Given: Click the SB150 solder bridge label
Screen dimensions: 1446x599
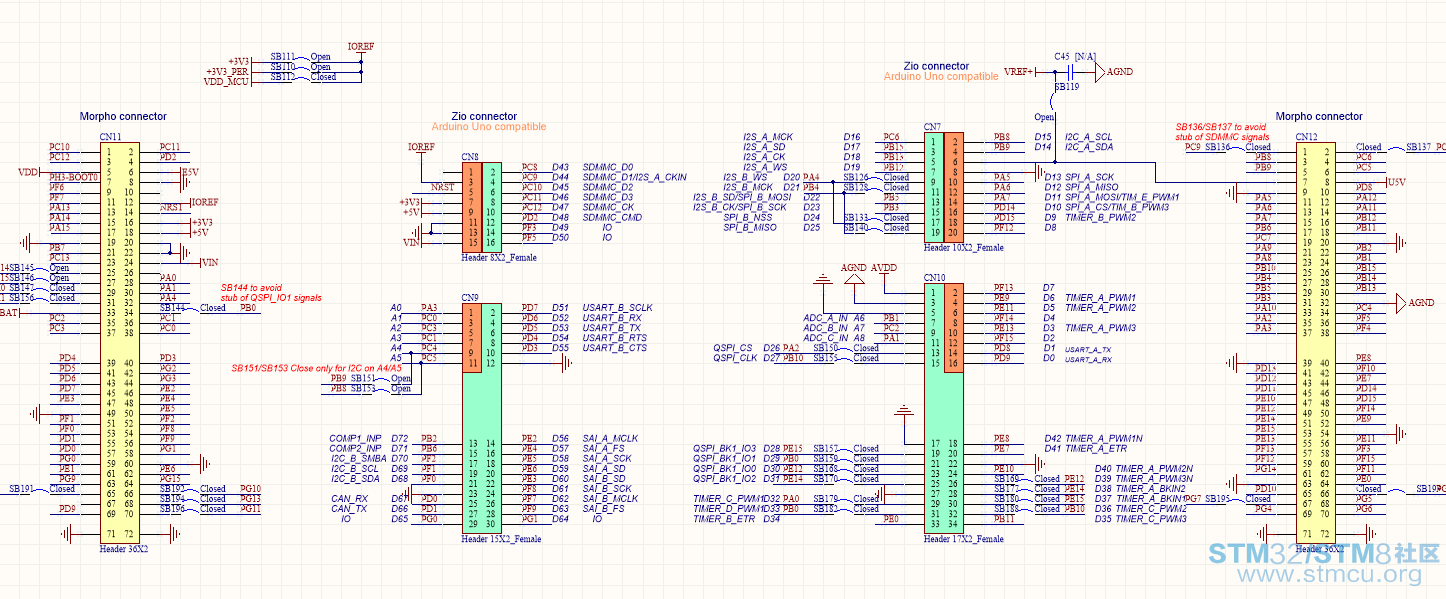Looking at the screenshot, I should 826,348.
